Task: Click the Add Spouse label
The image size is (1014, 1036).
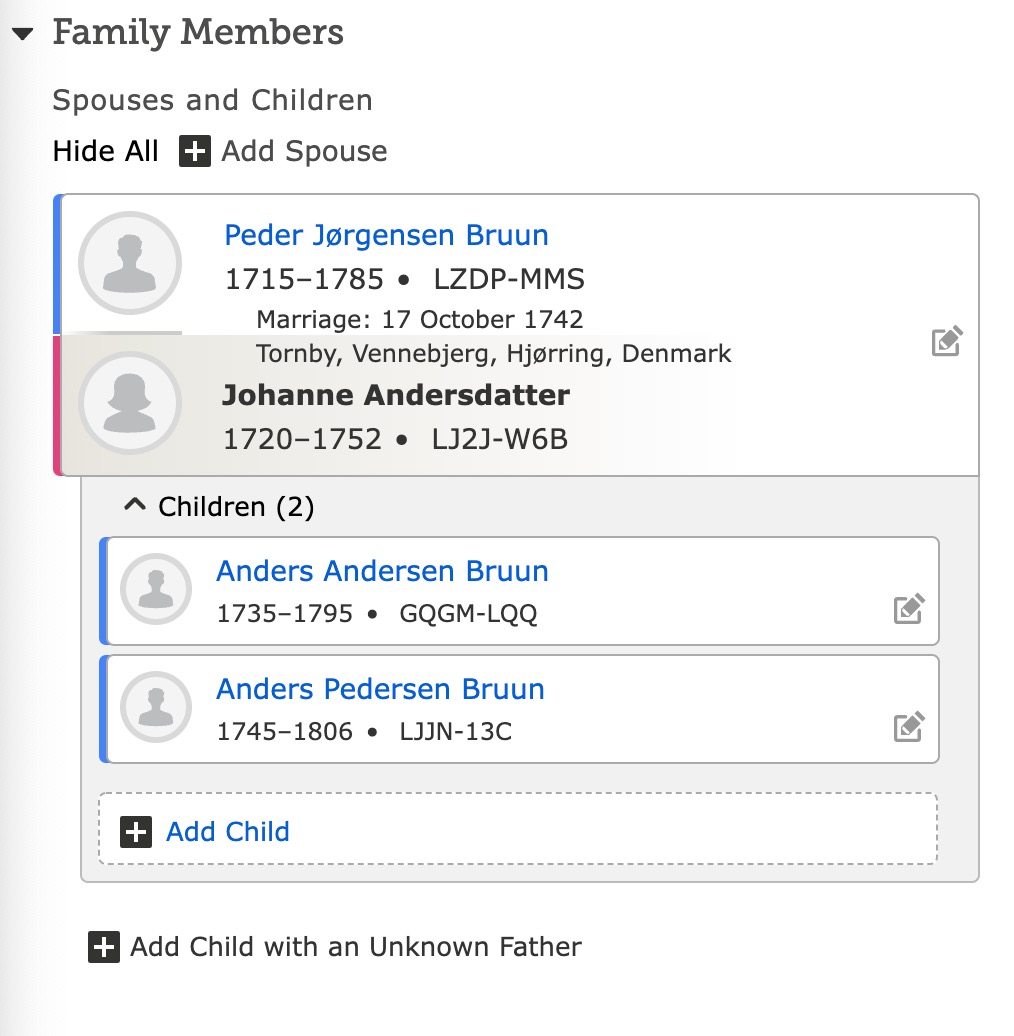Action: point(304,151)
